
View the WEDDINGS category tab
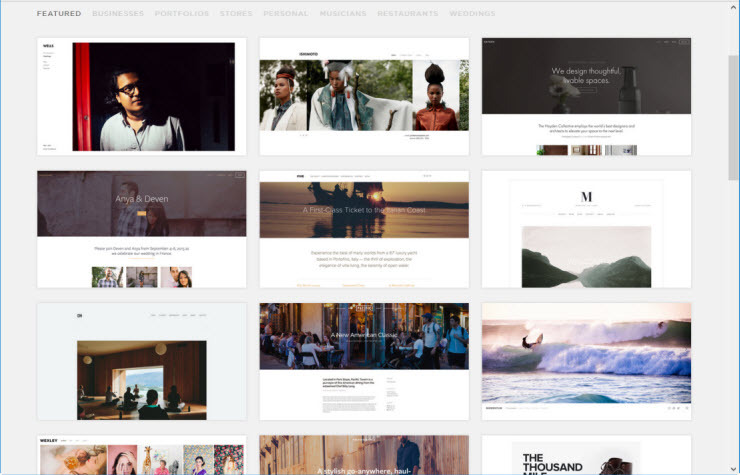click(472, 14)
